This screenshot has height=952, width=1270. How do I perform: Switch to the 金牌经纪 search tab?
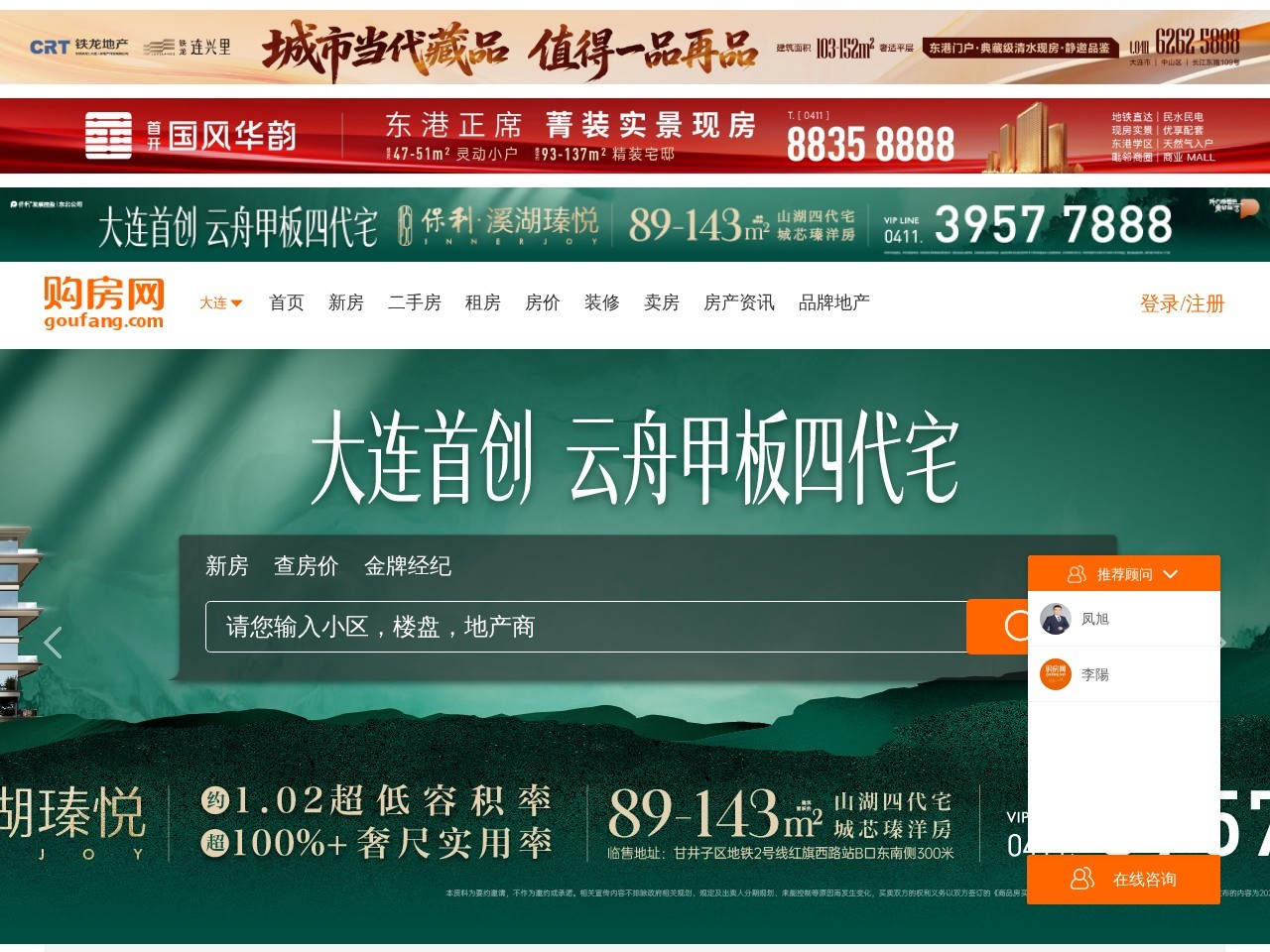(409, 566)
